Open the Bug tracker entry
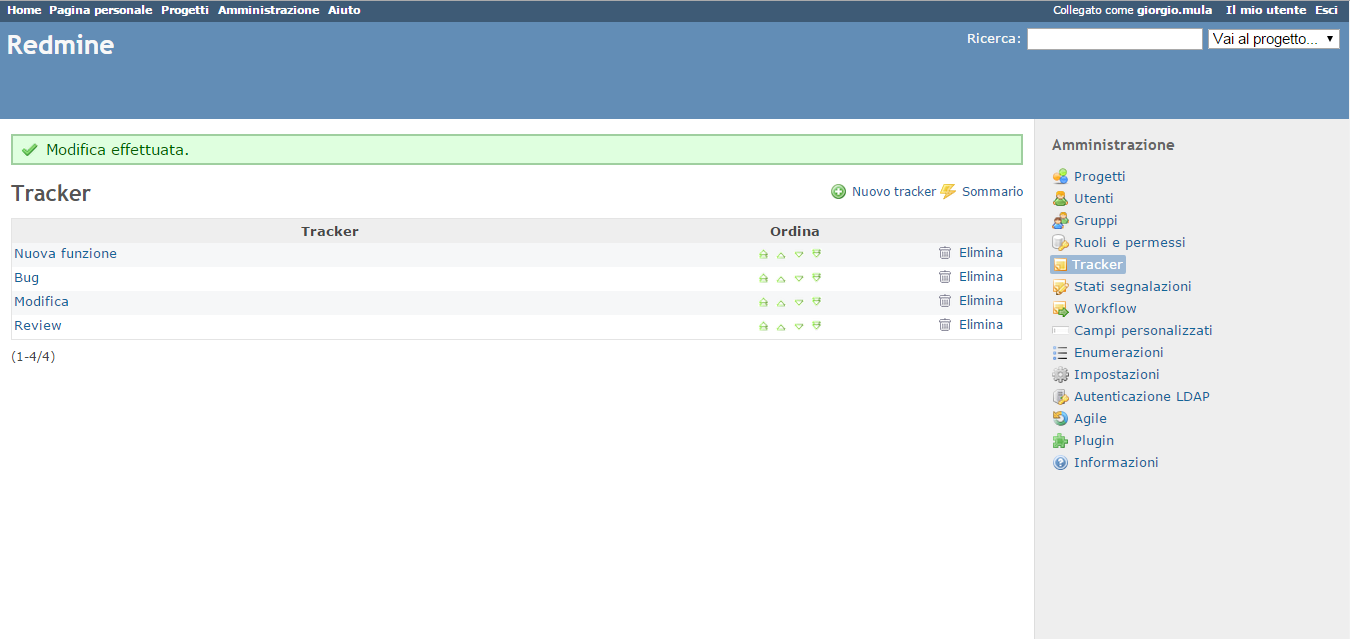 (x=27, y=278)
